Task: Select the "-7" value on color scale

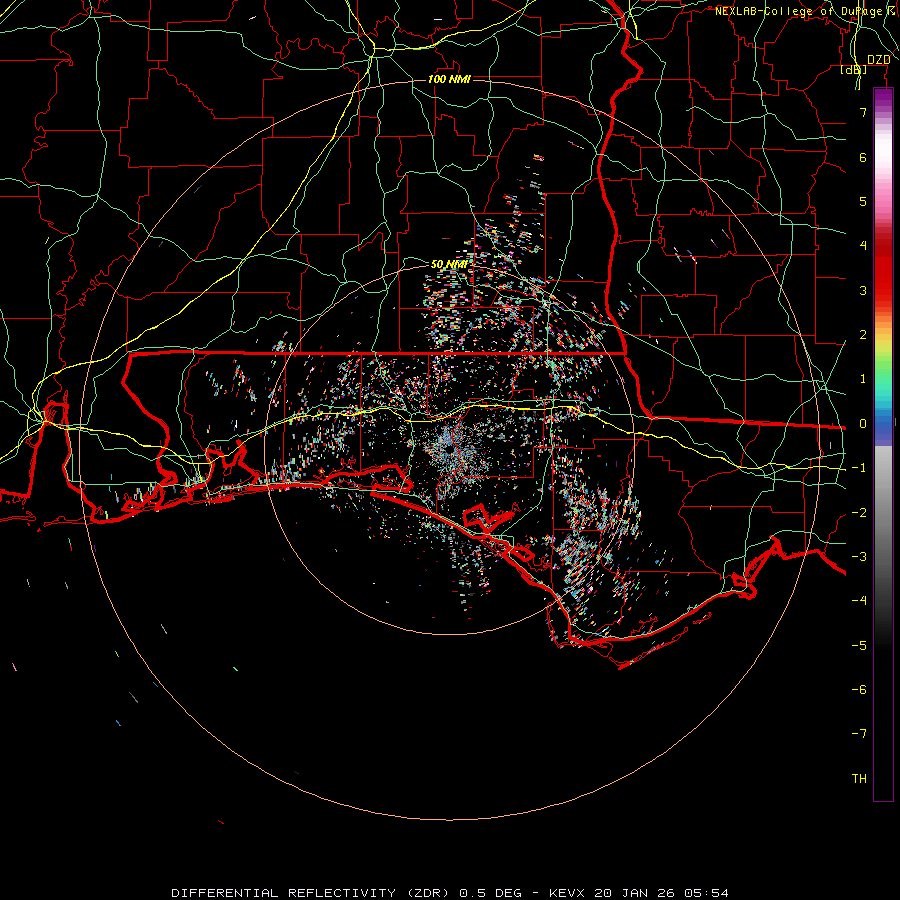Action: tap(859, 734)
